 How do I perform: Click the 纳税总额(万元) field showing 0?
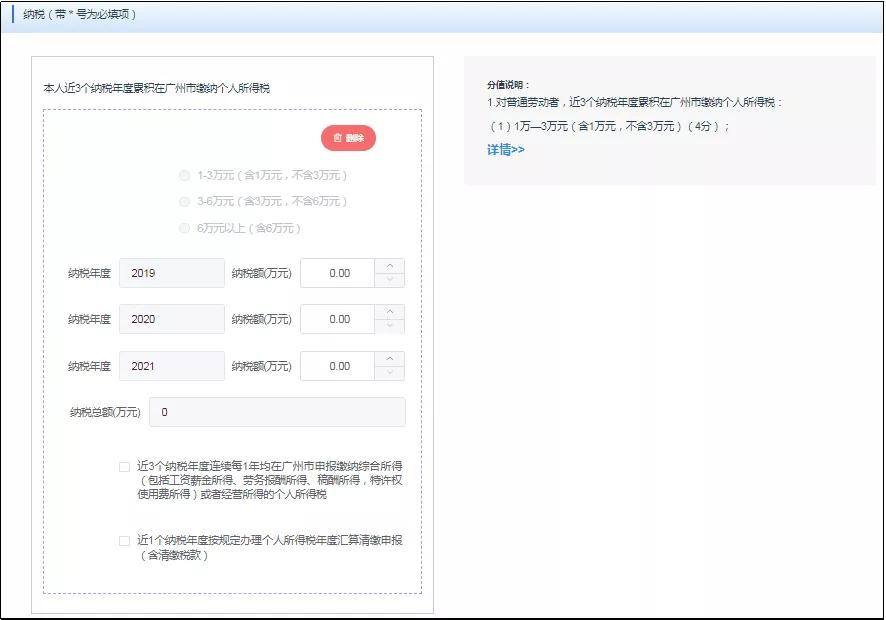(276, 411)
